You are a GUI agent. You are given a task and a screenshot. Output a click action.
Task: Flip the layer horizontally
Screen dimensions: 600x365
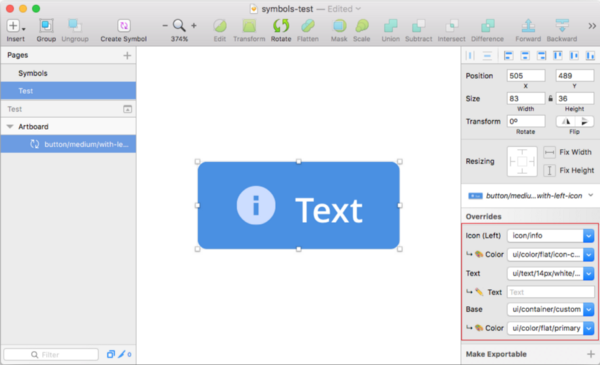pyautogui.click(x=565, y=122)
